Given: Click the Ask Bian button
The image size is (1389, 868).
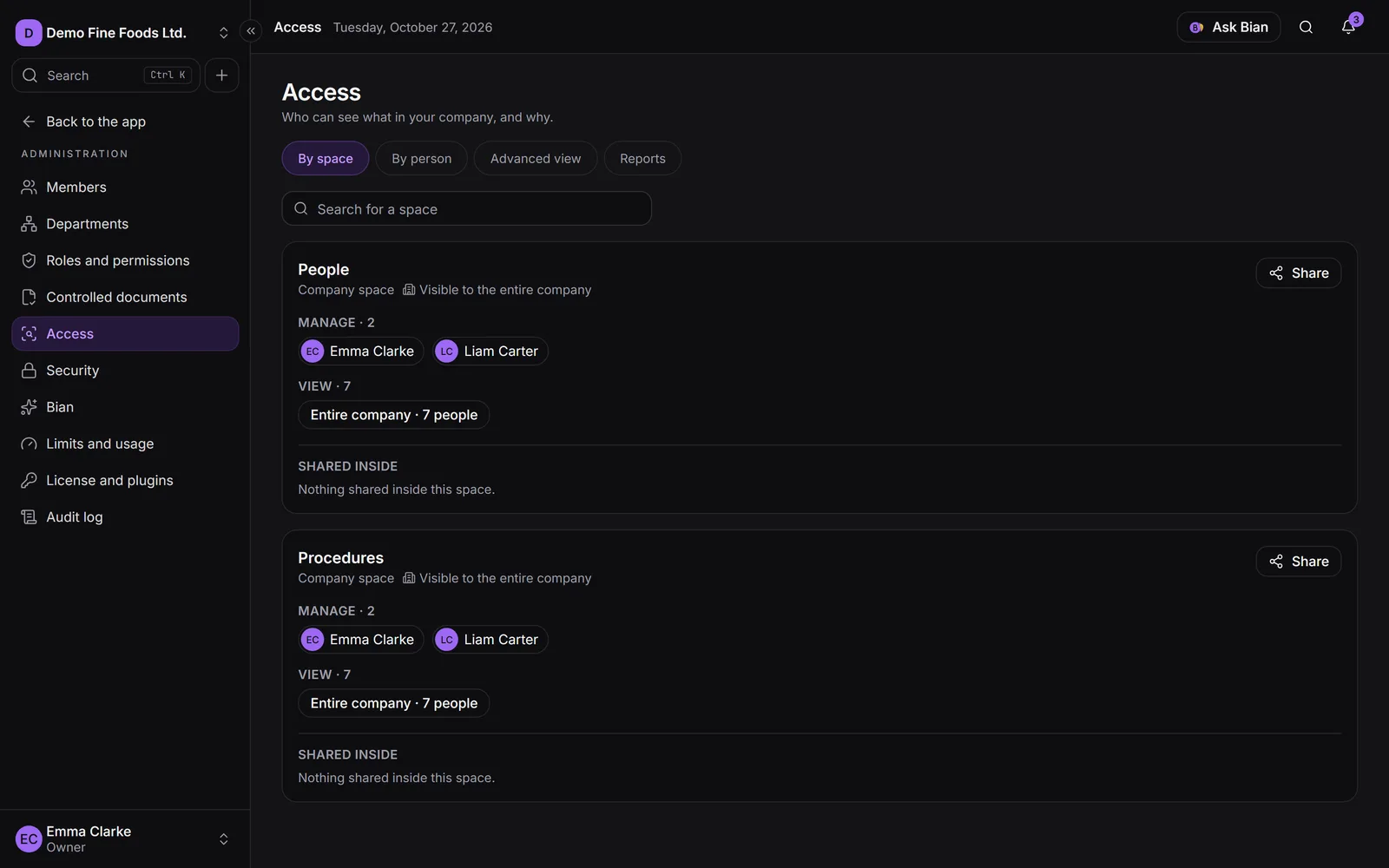Looking at the screenshot, I should tap(1228, 27).
